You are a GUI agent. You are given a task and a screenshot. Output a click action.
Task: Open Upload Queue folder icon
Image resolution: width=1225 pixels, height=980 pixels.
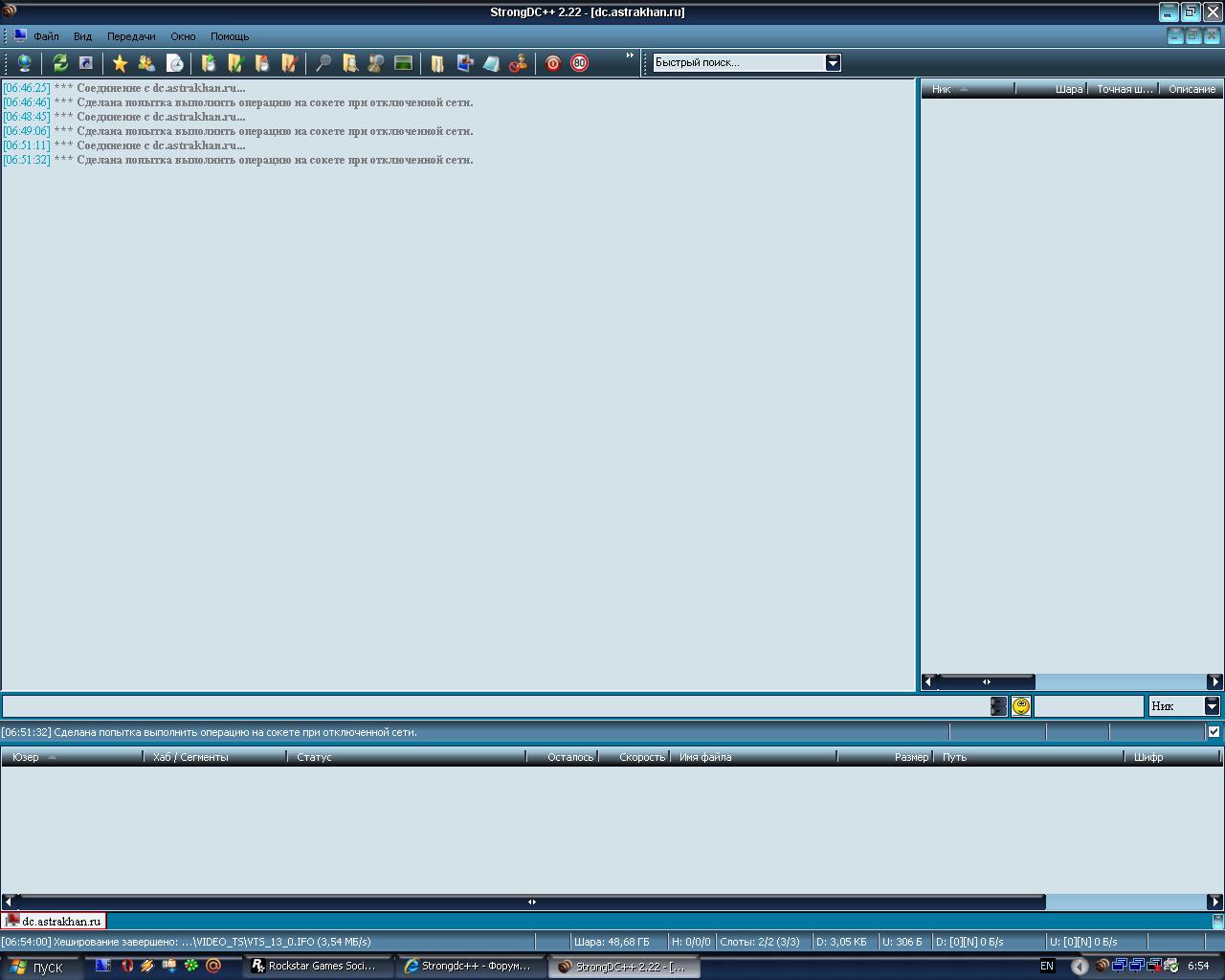click(x=261, y=63)
